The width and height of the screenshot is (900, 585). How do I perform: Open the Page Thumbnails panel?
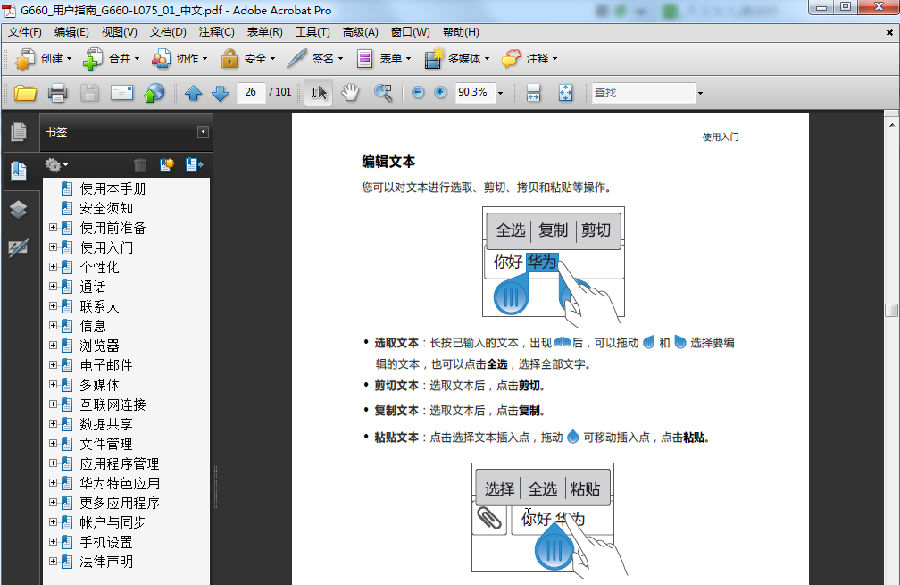(x=18, y=131)
